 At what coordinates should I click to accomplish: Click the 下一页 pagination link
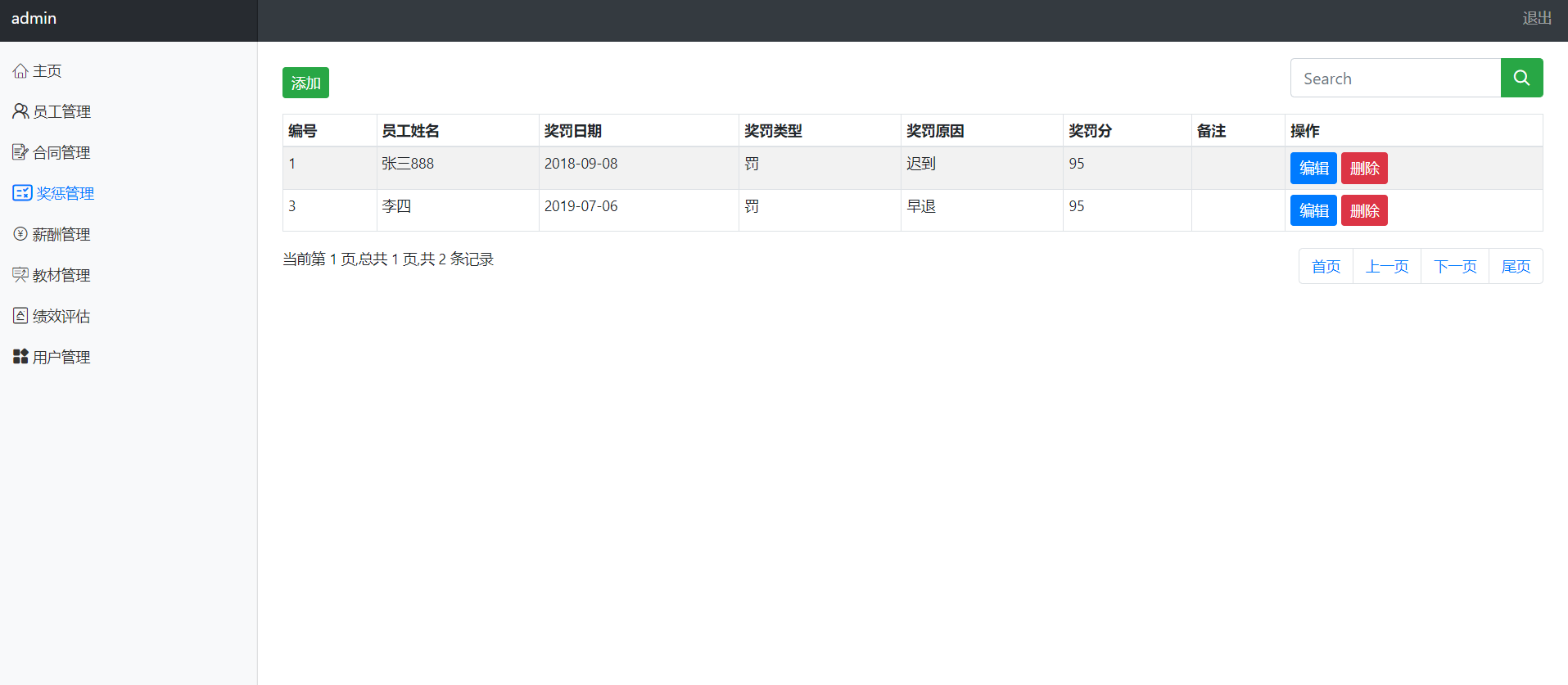point(1455,266)
